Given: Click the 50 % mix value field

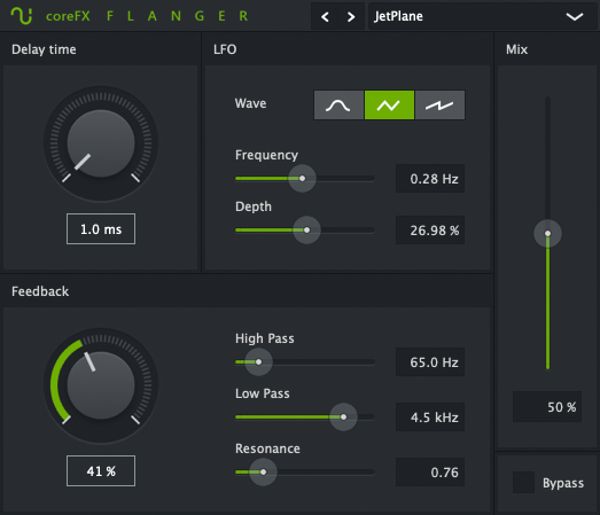Looking at the screenshot, I should coord(547,407).
